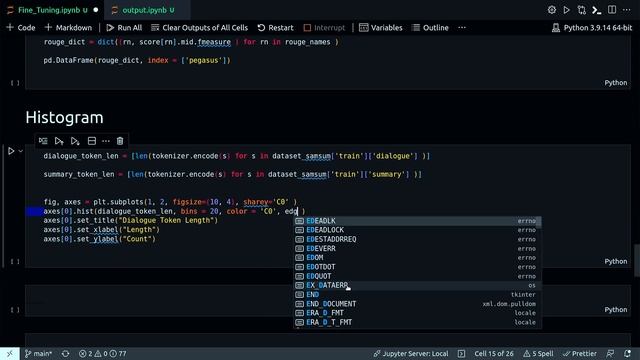Click the sharey parameter in subplots line
Screen dimensions: 640x360
tap(256, 202)
